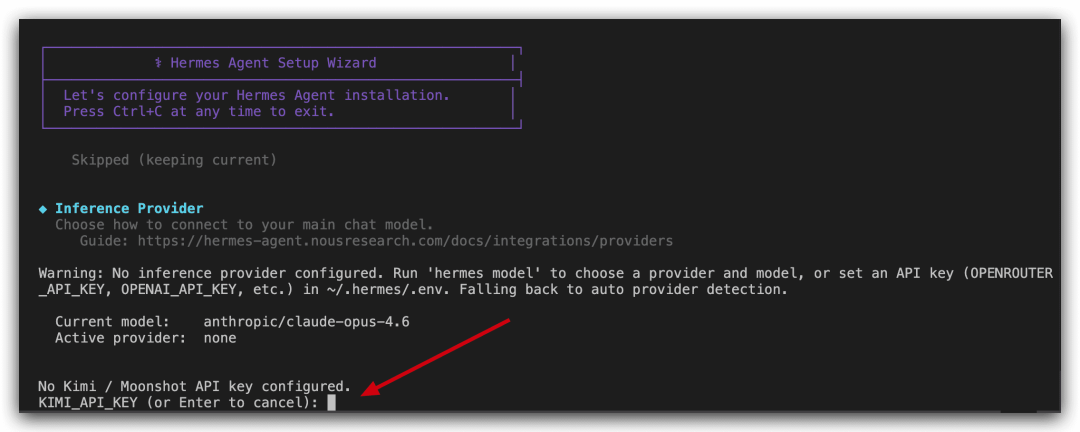Select the 'Inference Provider' heading

coord(129,208)
